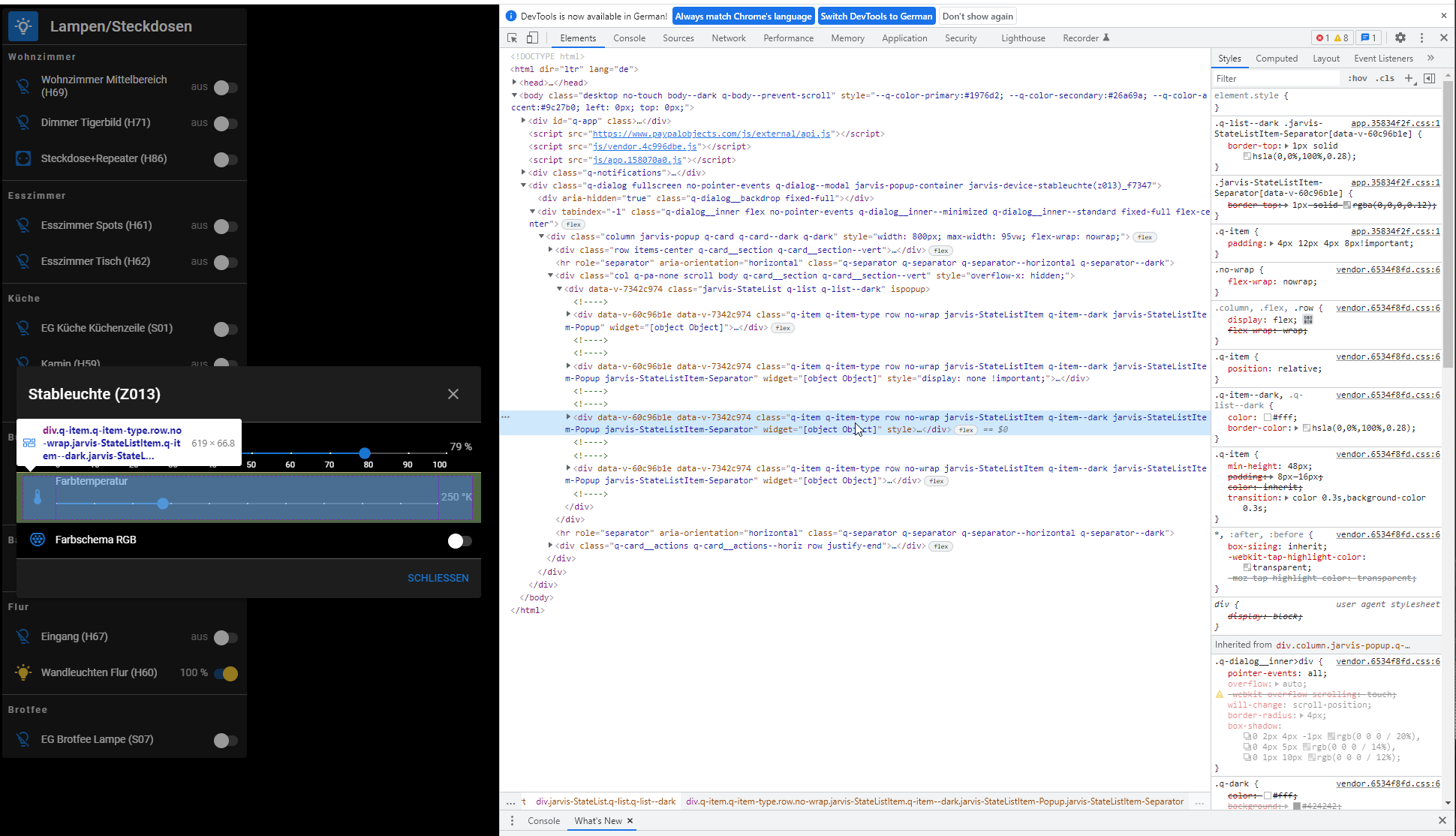Screen dimensions: 1456x836
Task: Click Always match Chrome's language
Action: point(743,16)
